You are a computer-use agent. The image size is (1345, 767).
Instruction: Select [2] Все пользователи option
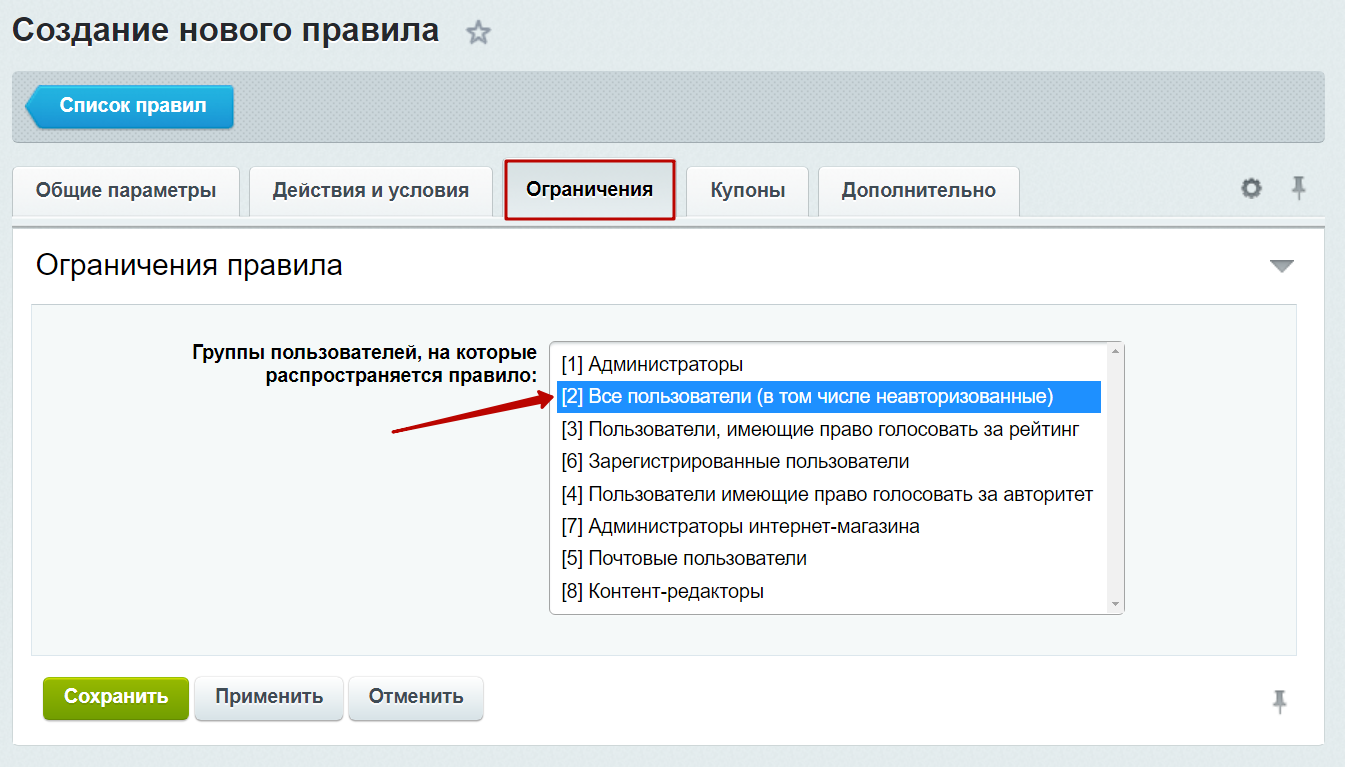click(x=827, y=397)
